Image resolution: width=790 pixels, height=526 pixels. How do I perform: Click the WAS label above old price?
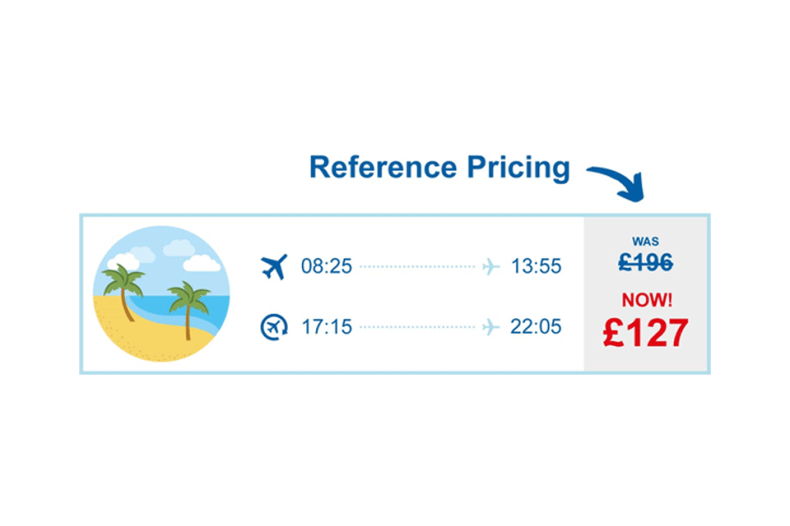[647, 241]
